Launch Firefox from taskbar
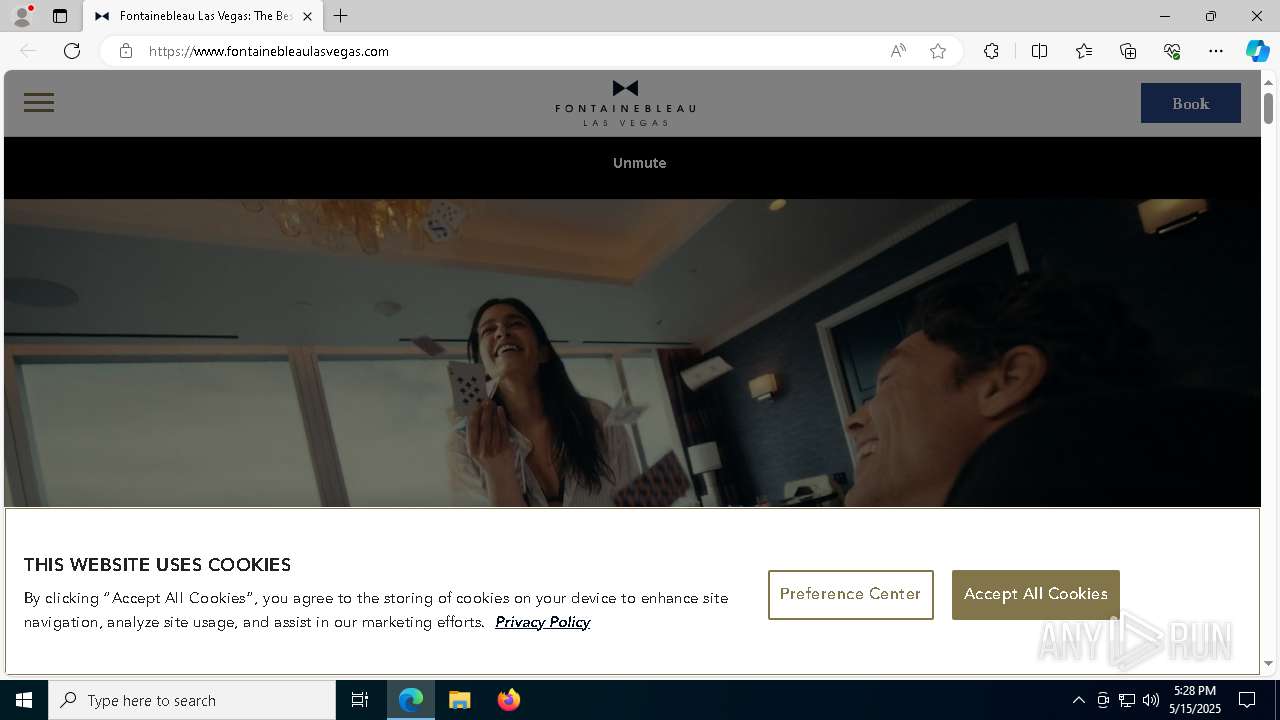 (509, 700)
